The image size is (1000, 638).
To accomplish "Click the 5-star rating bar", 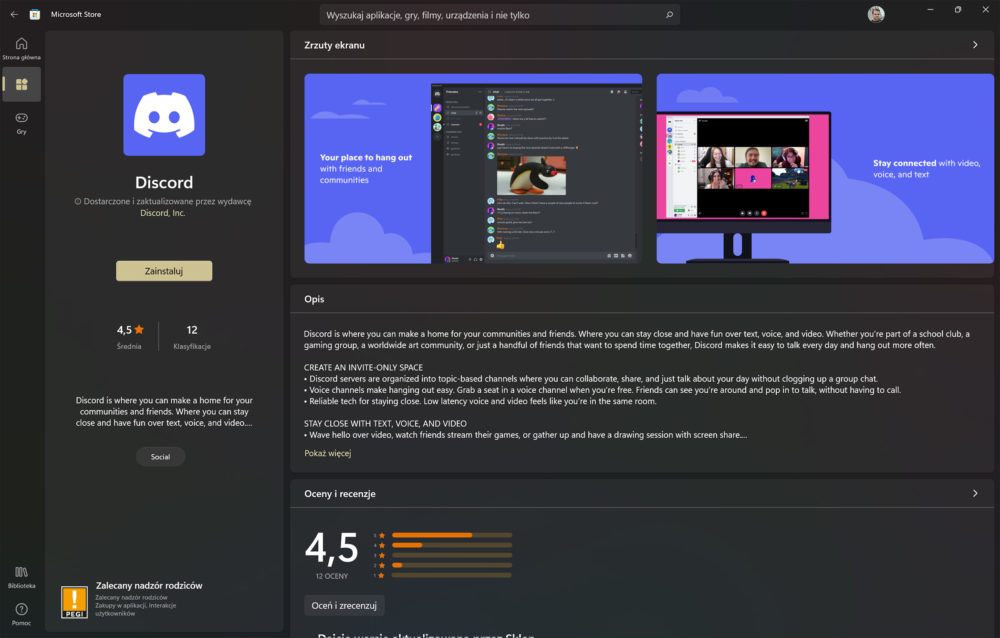I will (452, 535).
